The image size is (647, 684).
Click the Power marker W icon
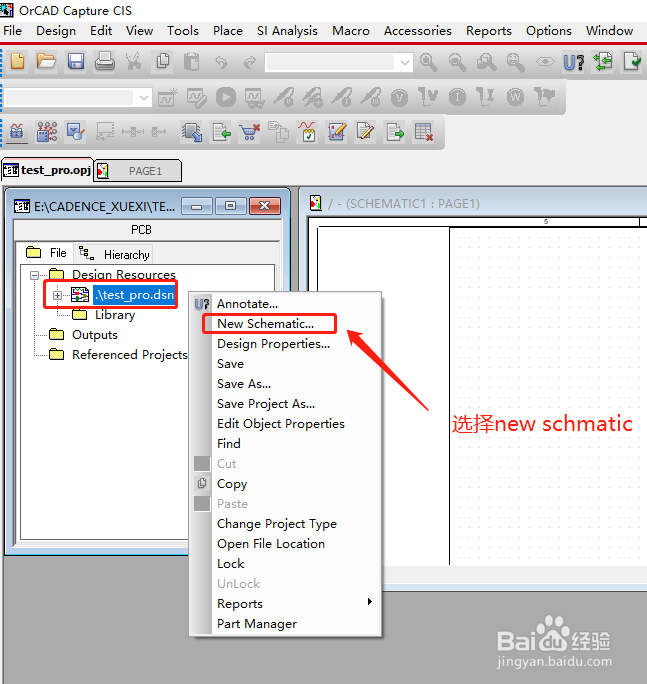point(515,97)
